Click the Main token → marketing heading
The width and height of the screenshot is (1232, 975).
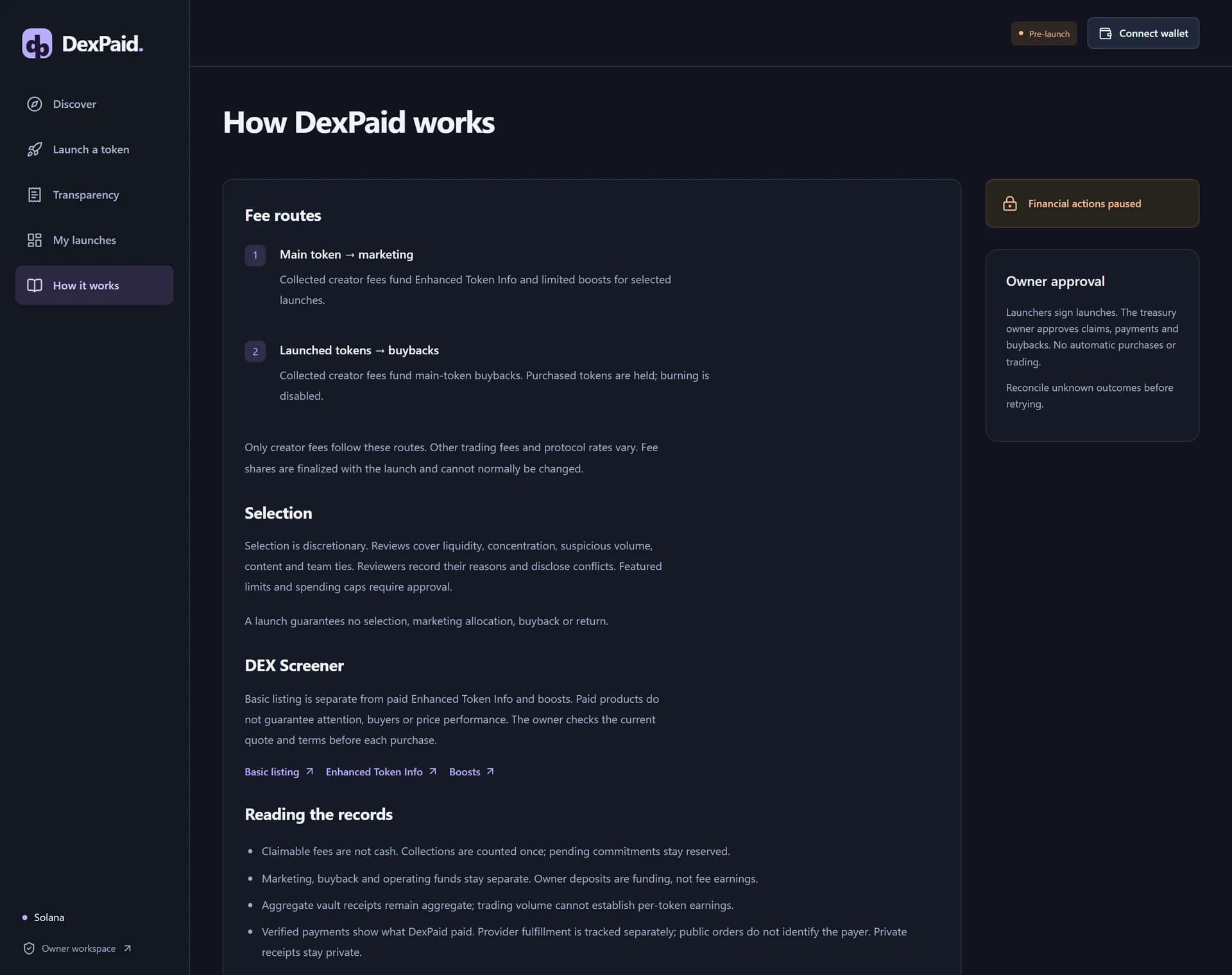tap(346, 254)
